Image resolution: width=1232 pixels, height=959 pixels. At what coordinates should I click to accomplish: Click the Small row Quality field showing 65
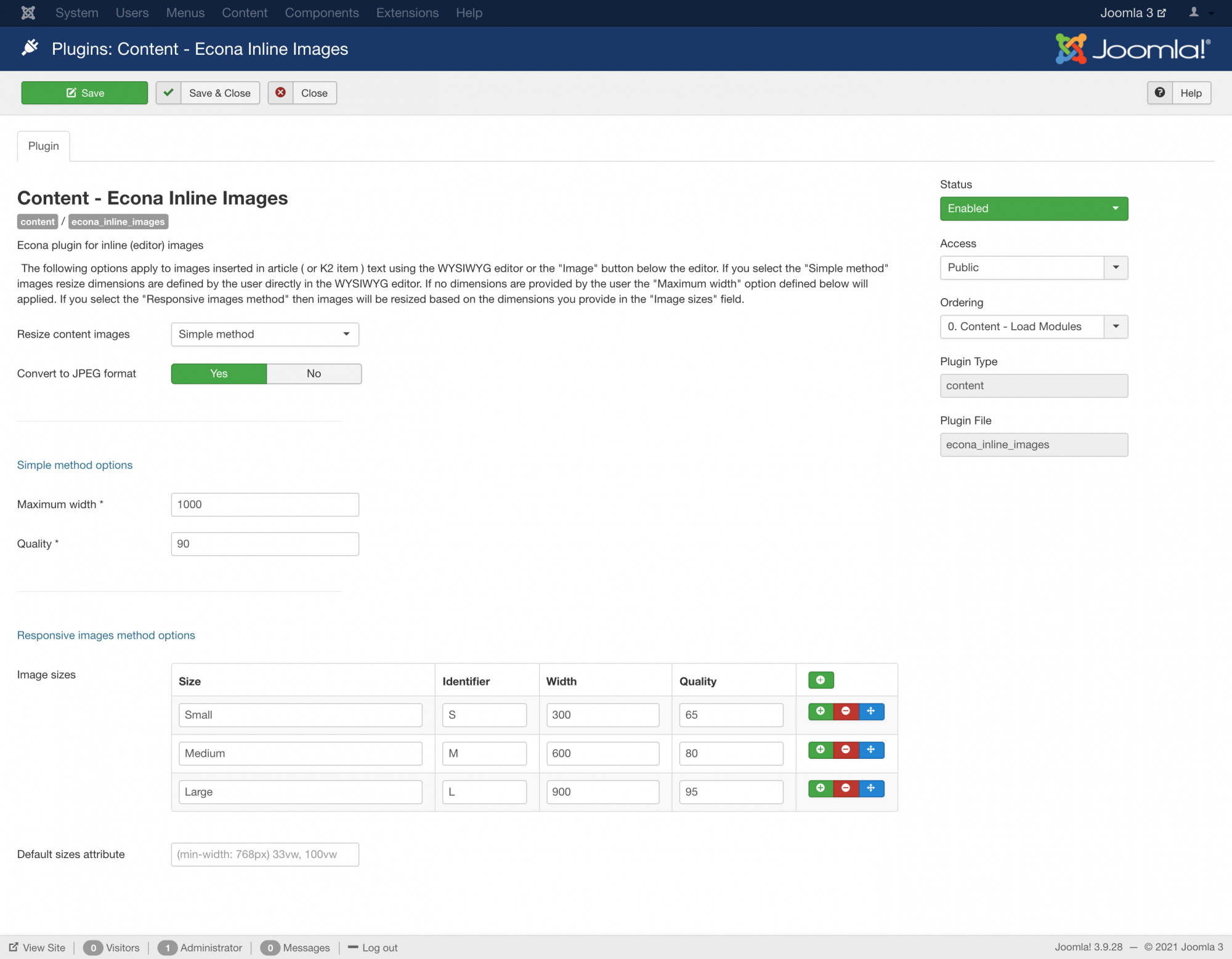(731, 714)
